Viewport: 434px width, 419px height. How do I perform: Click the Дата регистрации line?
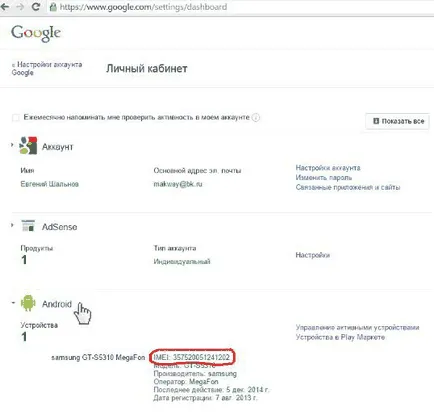pos(205,398)
